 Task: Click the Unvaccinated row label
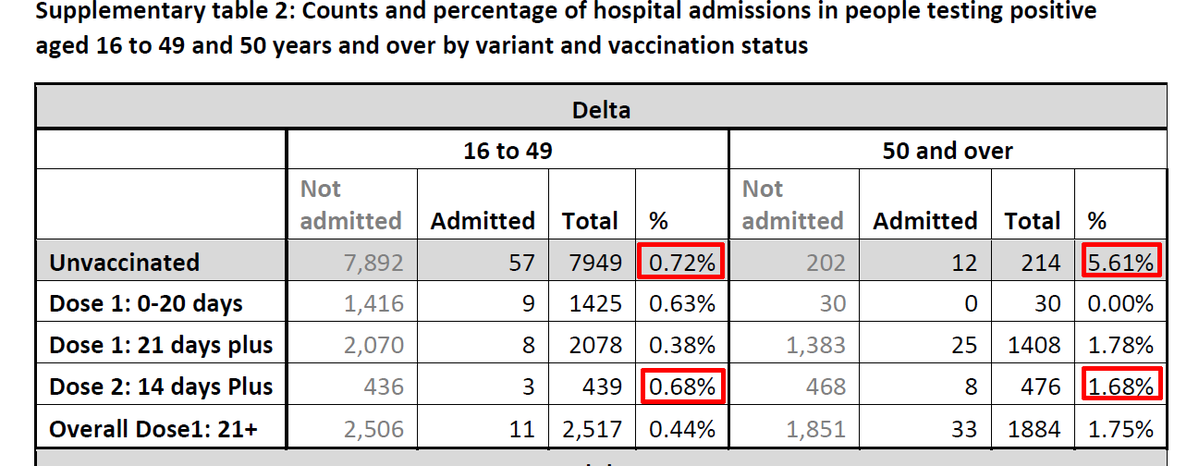pos(125,263)
